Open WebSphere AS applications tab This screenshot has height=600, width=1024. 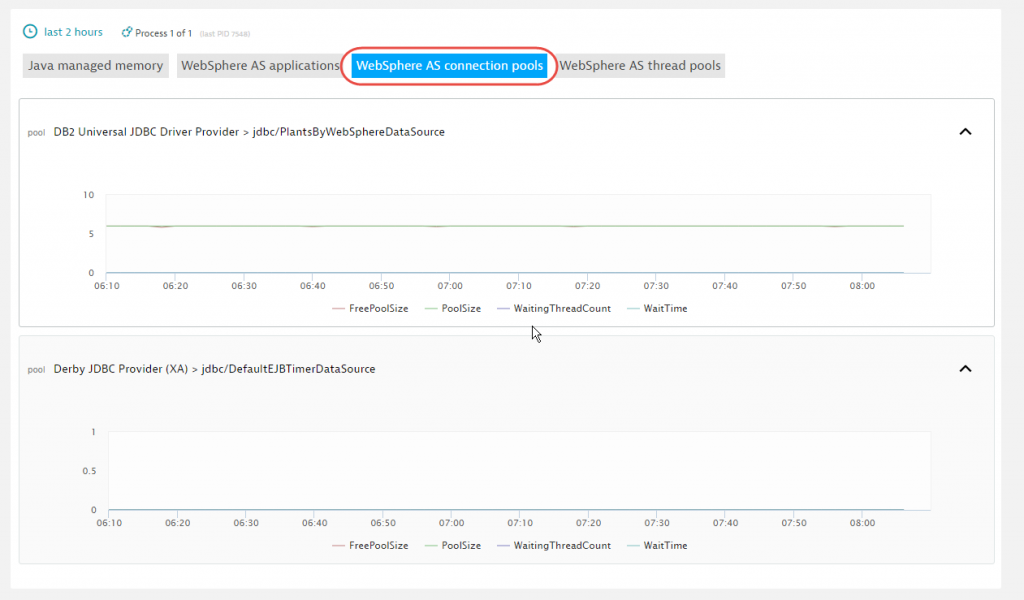click(x=260, y=65)
